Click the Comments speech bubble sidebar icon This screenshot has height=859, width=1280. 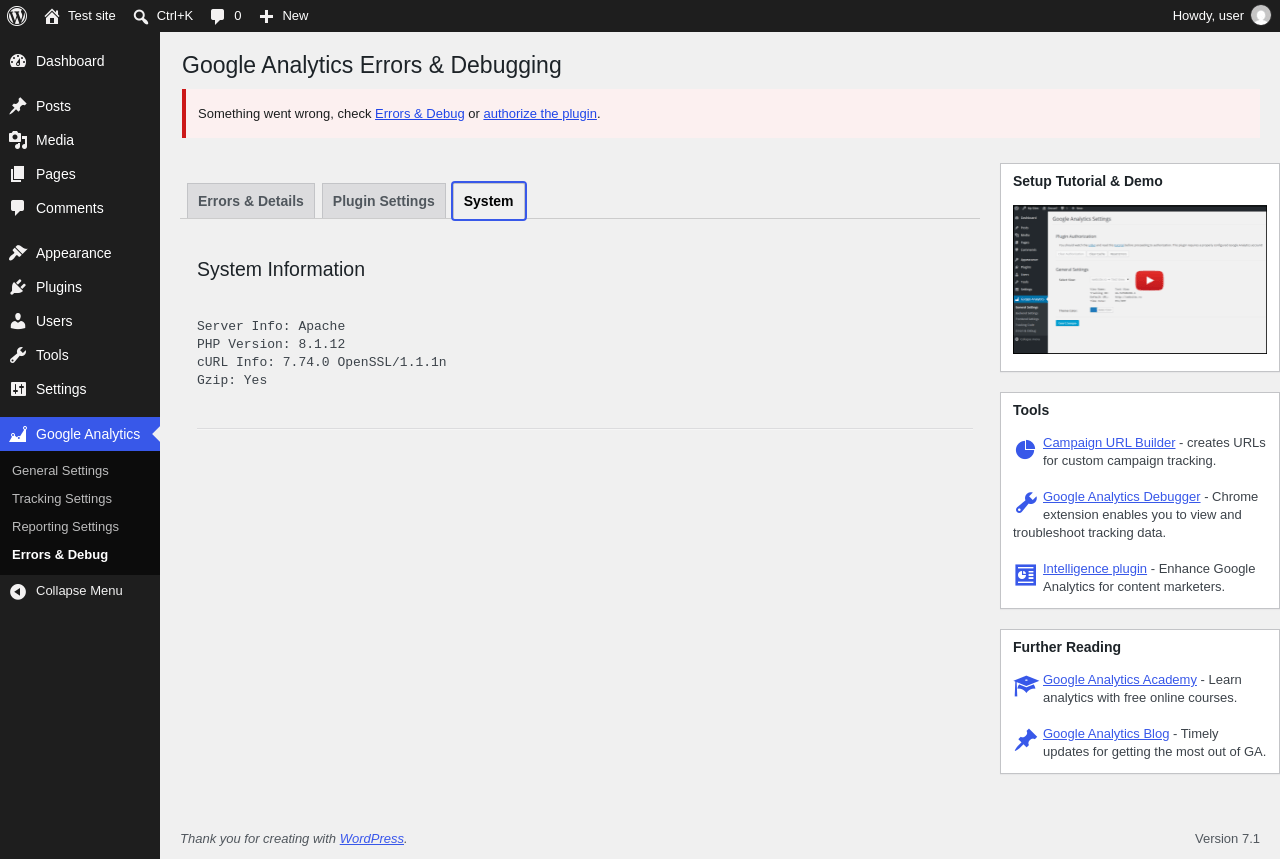click(x=18, y=208)
